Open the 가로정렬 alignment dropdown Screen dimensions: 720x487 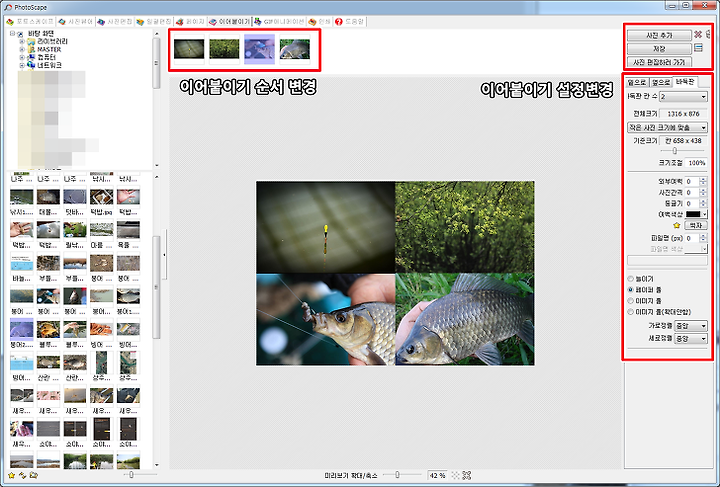pyautogui.click(x=691, y=326)
